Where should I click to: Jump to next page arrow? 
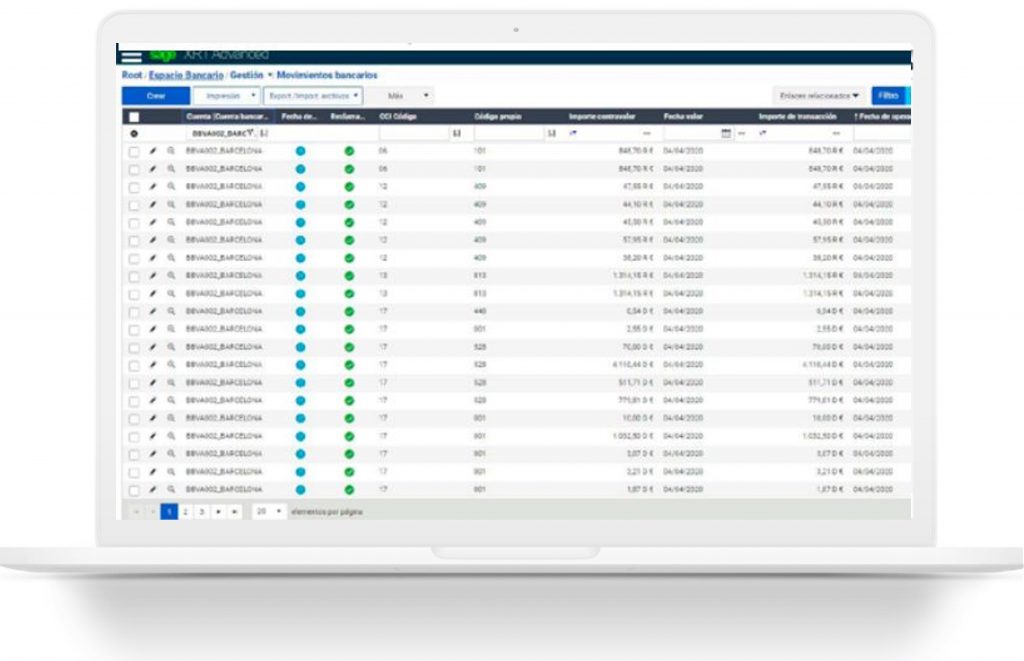[x=218, y=511]
